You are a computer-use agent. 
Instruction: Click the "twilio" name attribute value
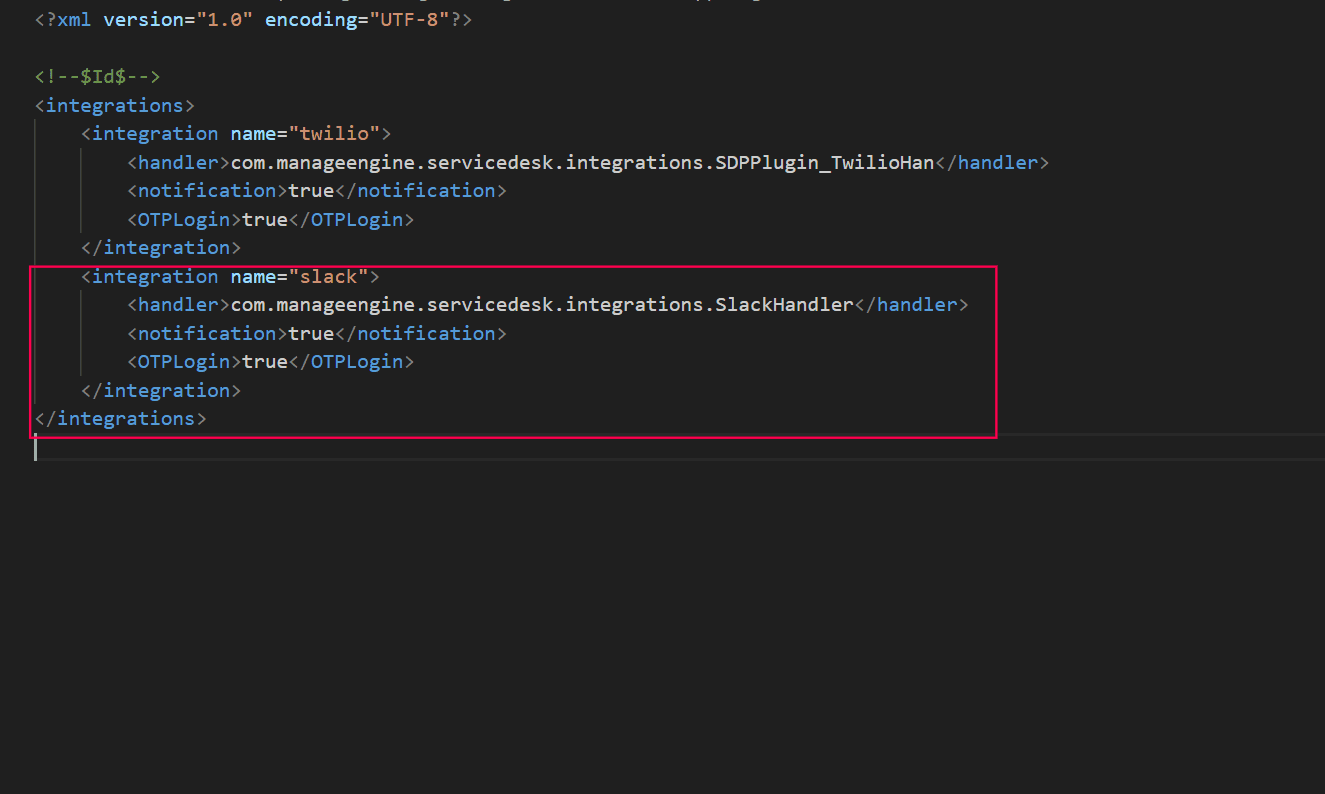[334, 133]
